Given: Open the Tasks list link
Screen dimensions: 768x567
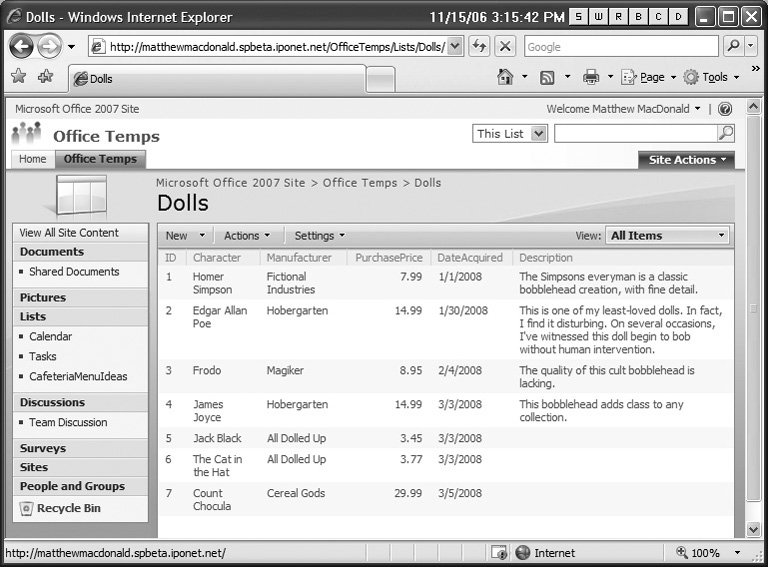Looking at the screenshot, I should point(43,356).
